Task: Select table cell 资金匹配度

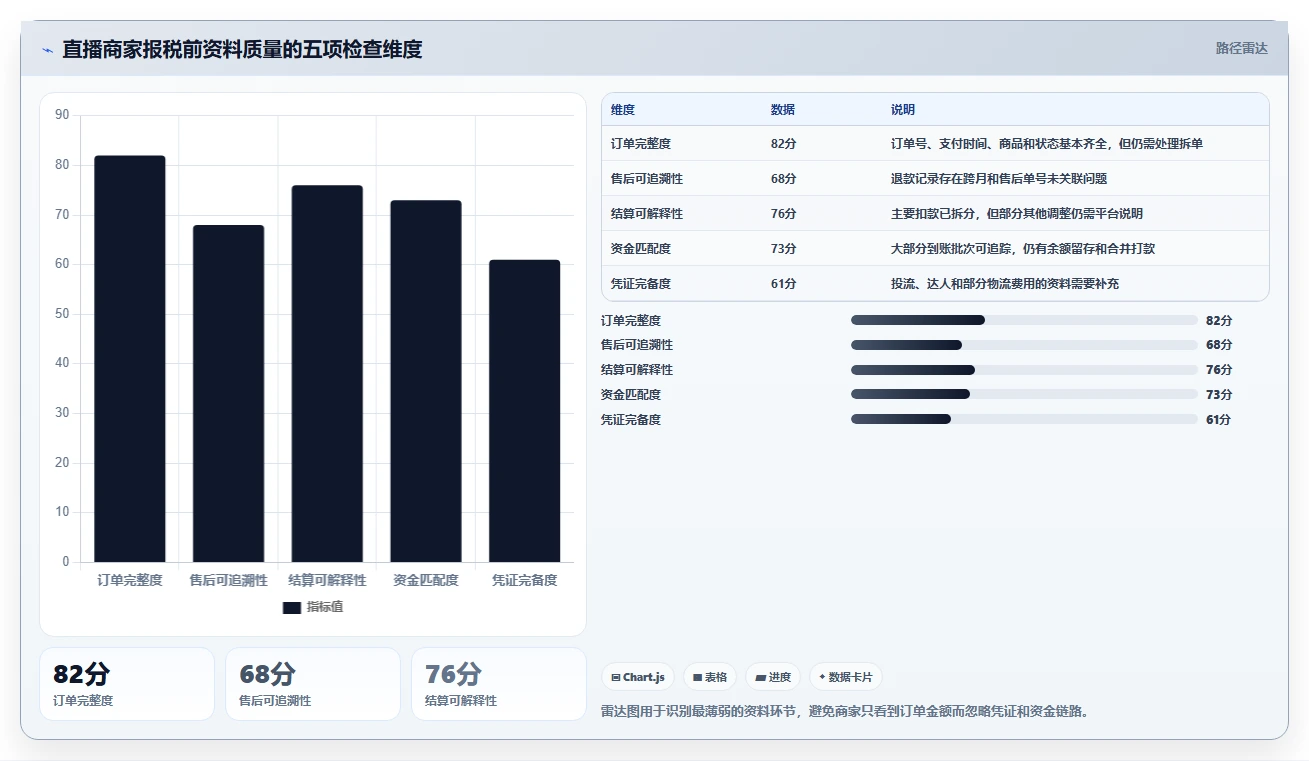Action: click(x=641, y=249)
